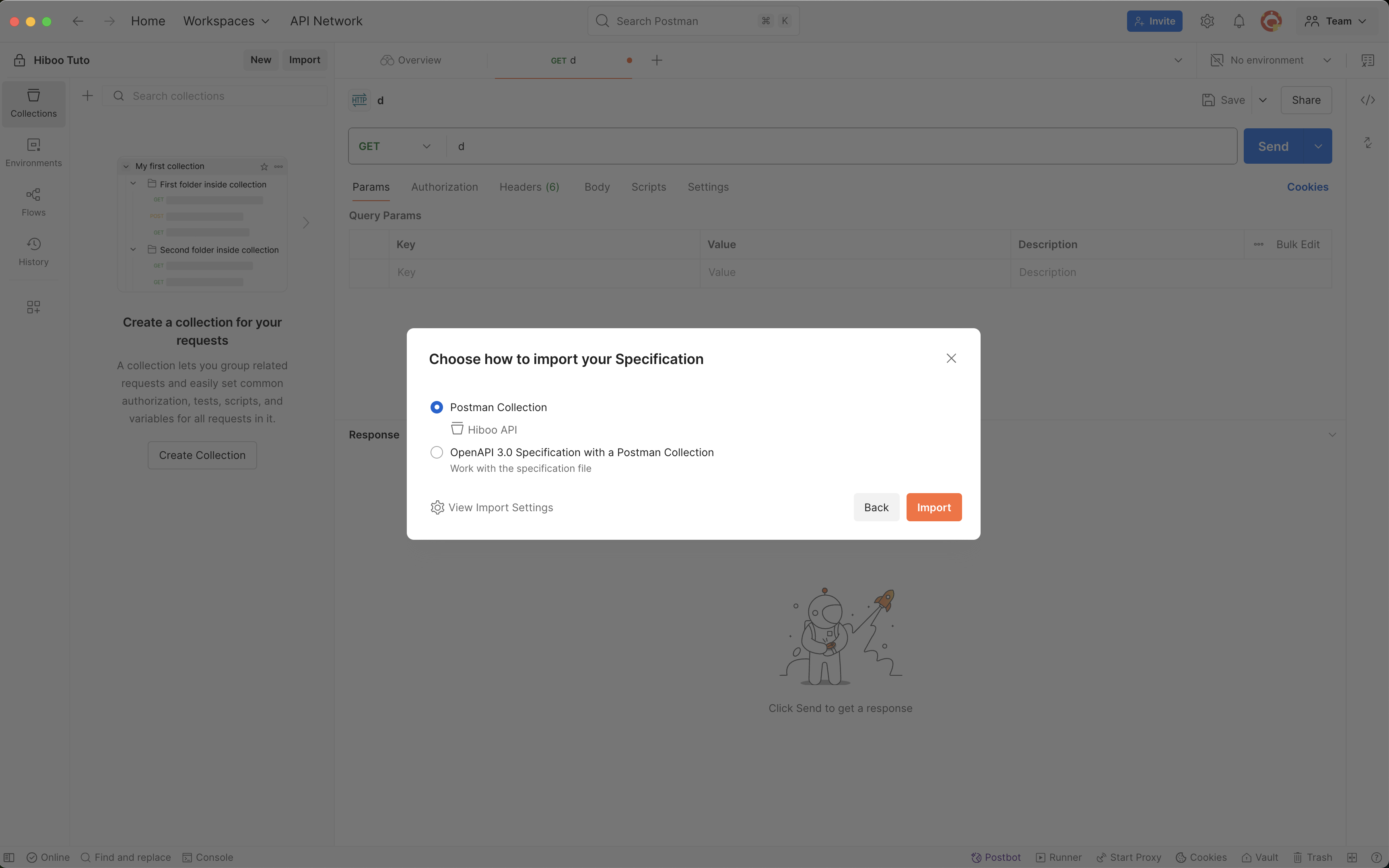1389x868 pixels.
Task: Toggle the sidebar icon in status bar
Action: (9, 857)
